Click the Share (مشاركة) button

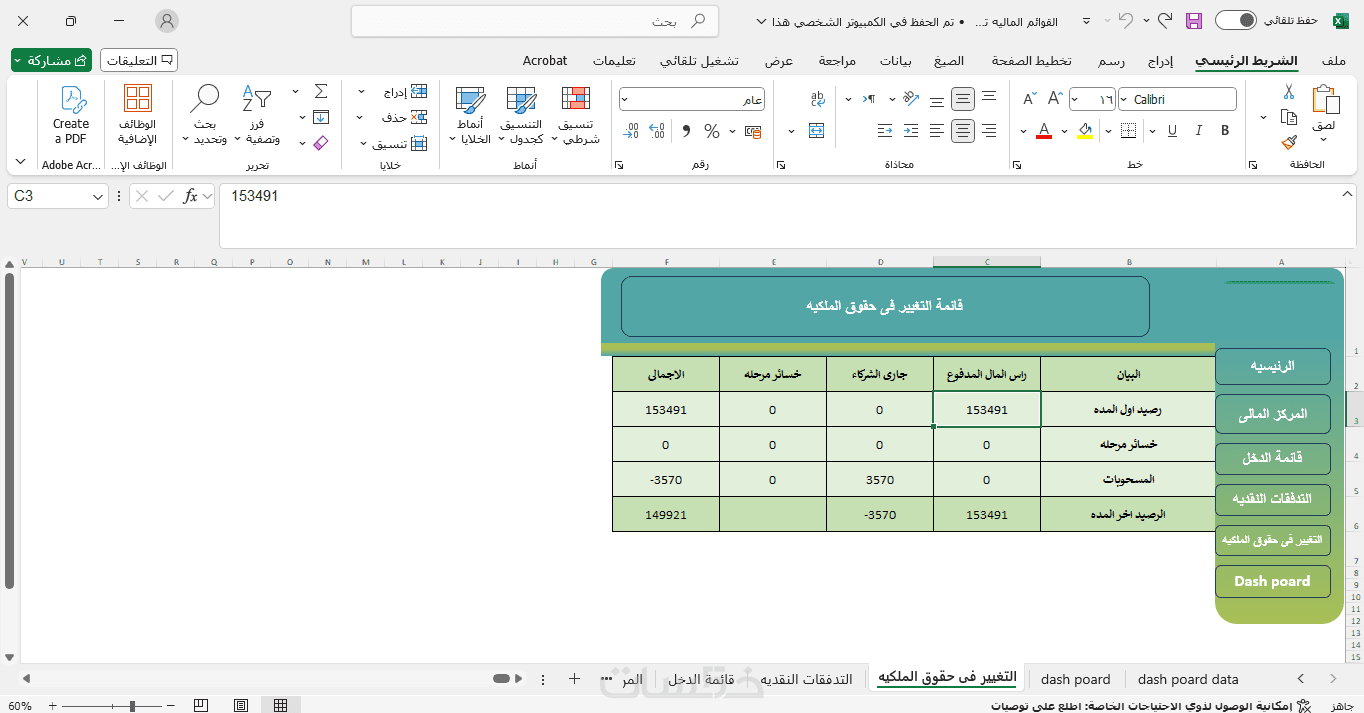click(x=51, y=60)
